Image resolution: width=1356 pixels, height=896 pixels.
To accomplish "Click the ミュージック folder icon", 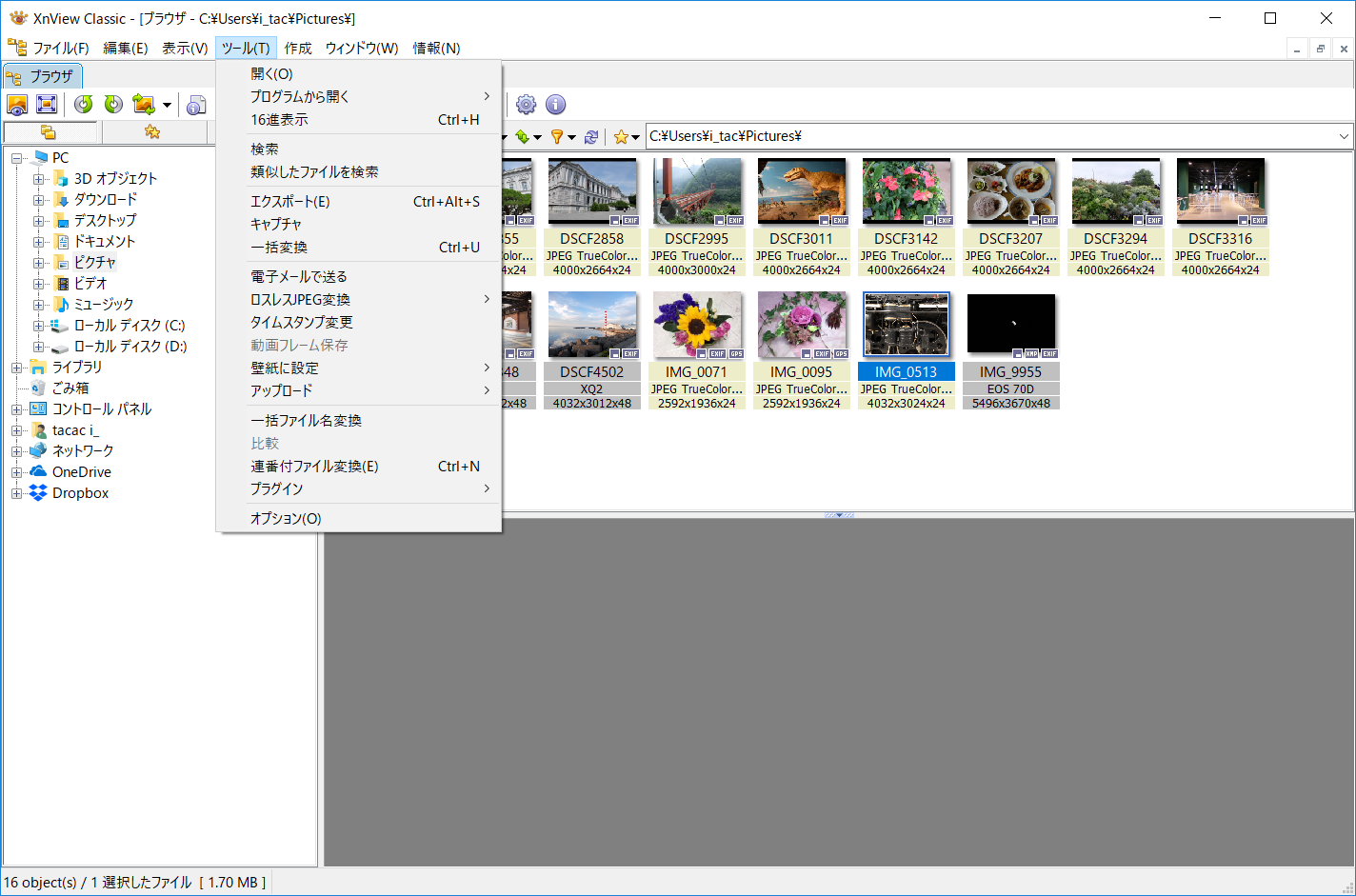I will point(61,304).
